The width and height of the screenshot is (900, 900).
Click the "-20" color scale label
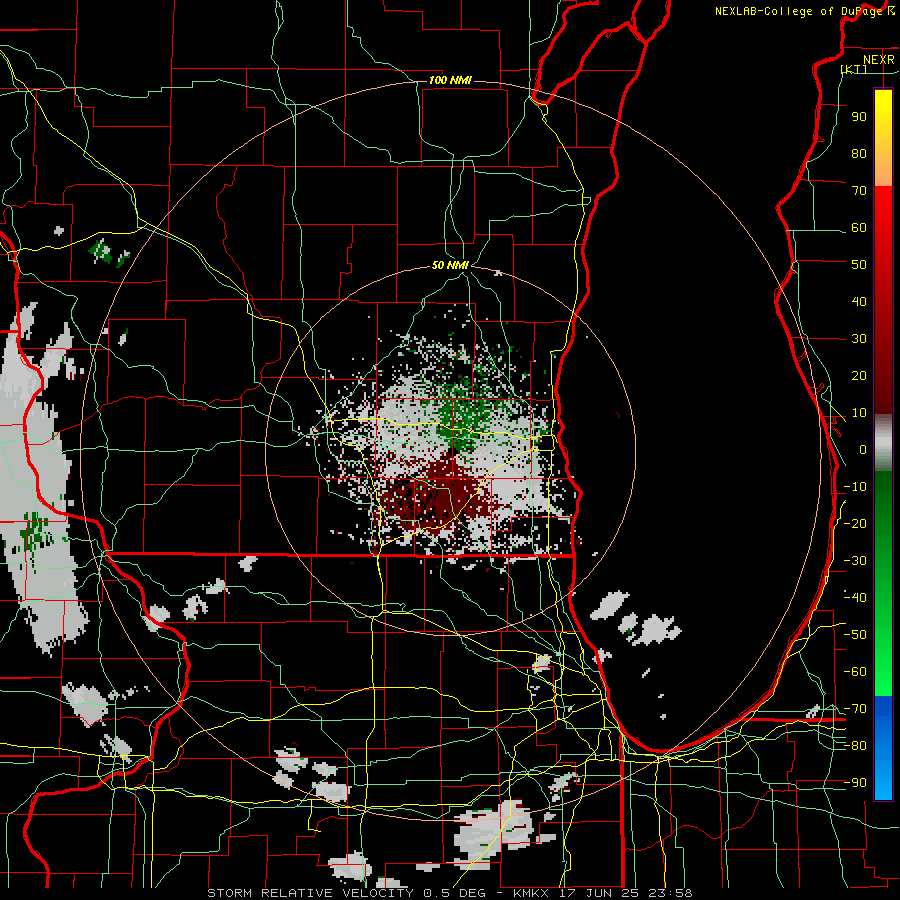pyautogui.click(x=855, y=523)
